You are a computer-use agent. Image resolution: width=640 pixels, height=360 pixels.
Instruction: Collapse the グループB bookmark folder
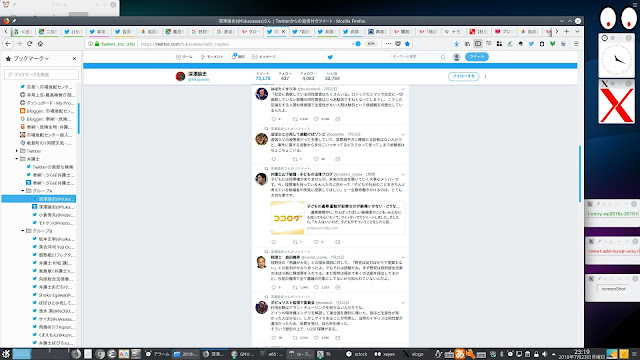23,231
